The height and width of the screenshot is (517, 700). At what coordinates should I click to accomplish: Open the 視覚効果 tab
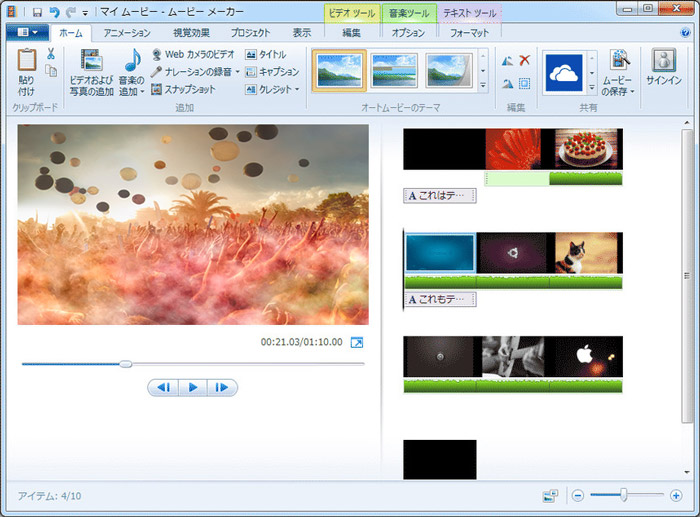click(192, 33)
